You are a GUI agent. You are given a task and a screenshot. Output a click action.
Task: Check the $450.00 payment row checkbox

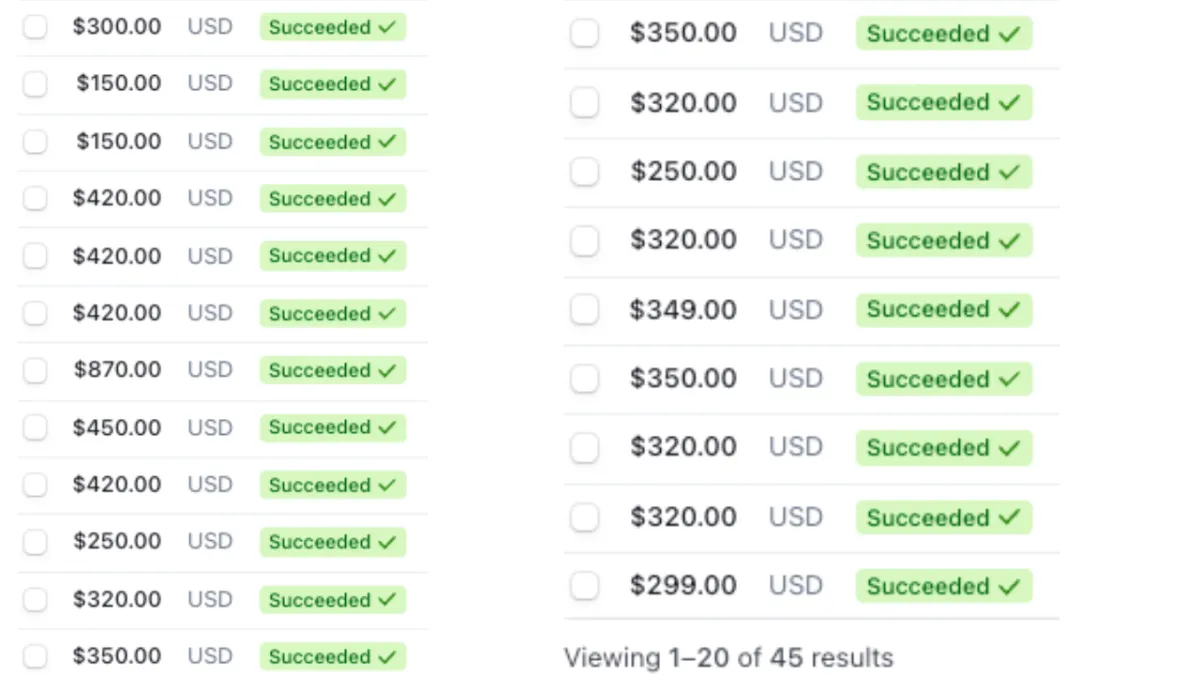coord(35,428)
